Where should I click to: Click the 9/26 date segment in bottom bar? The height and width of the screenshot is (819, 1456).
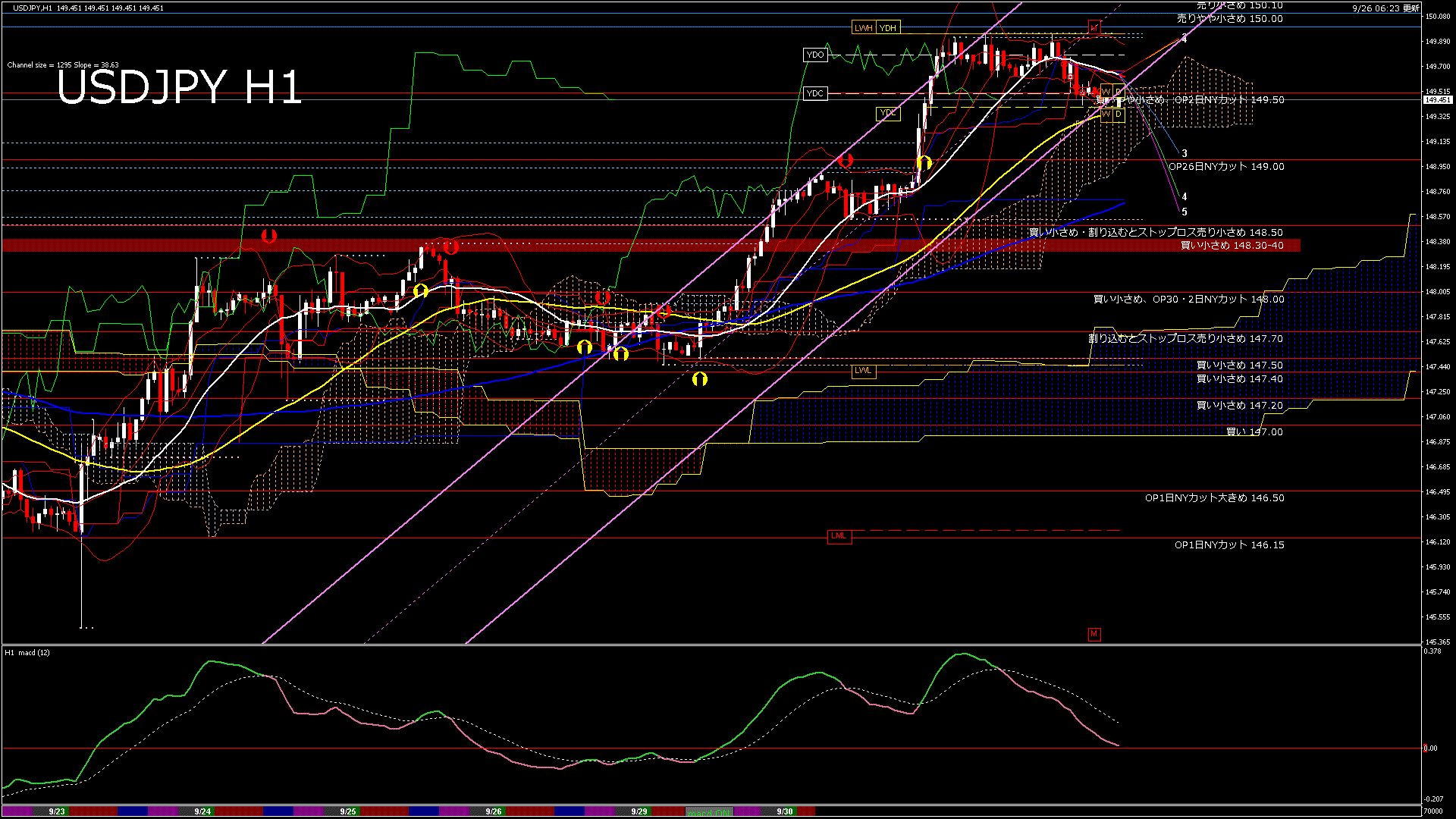coord(494,811)
